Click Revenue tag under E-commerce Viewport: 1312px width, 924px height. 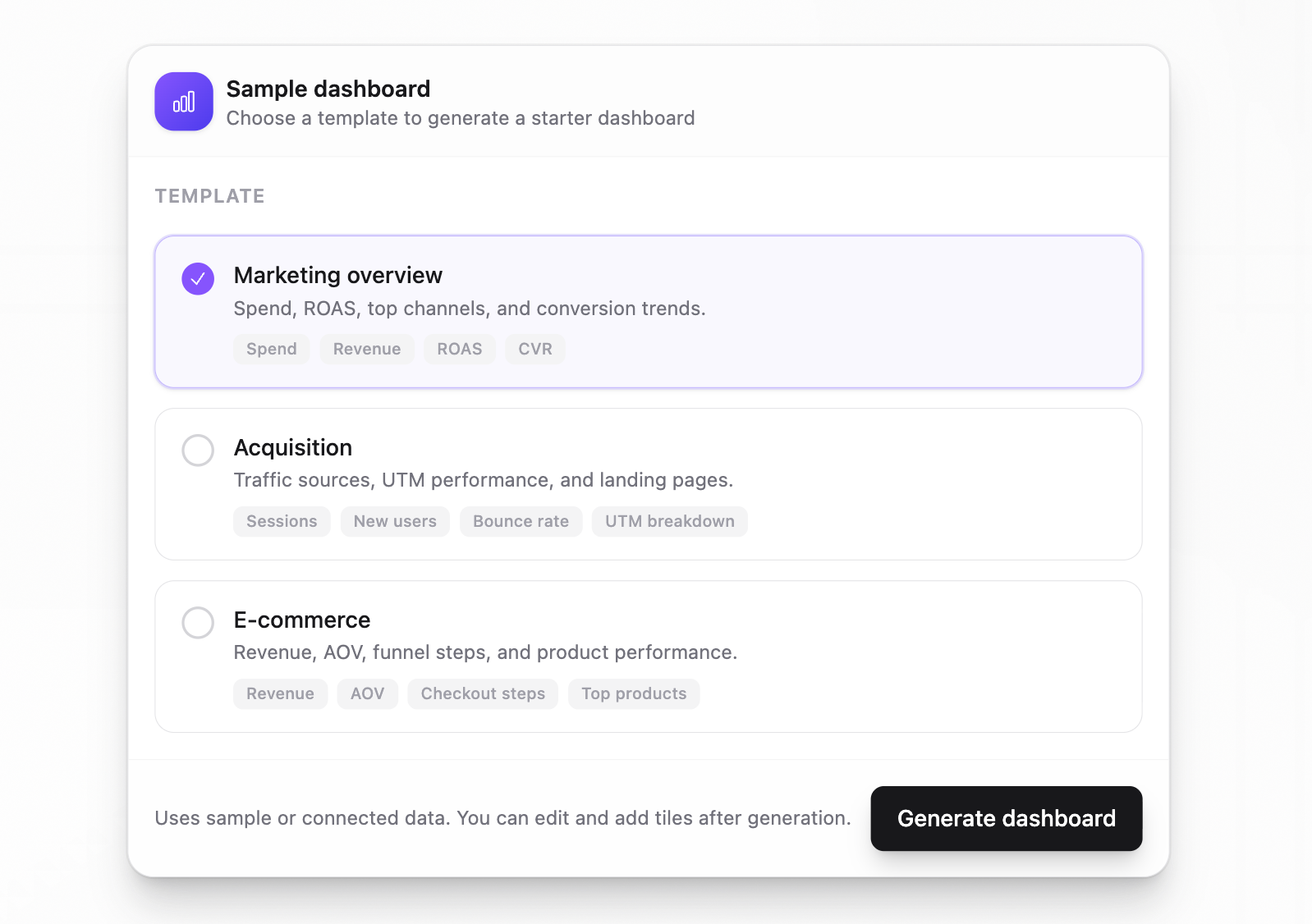pyautogui.click(x=280, y=693)
